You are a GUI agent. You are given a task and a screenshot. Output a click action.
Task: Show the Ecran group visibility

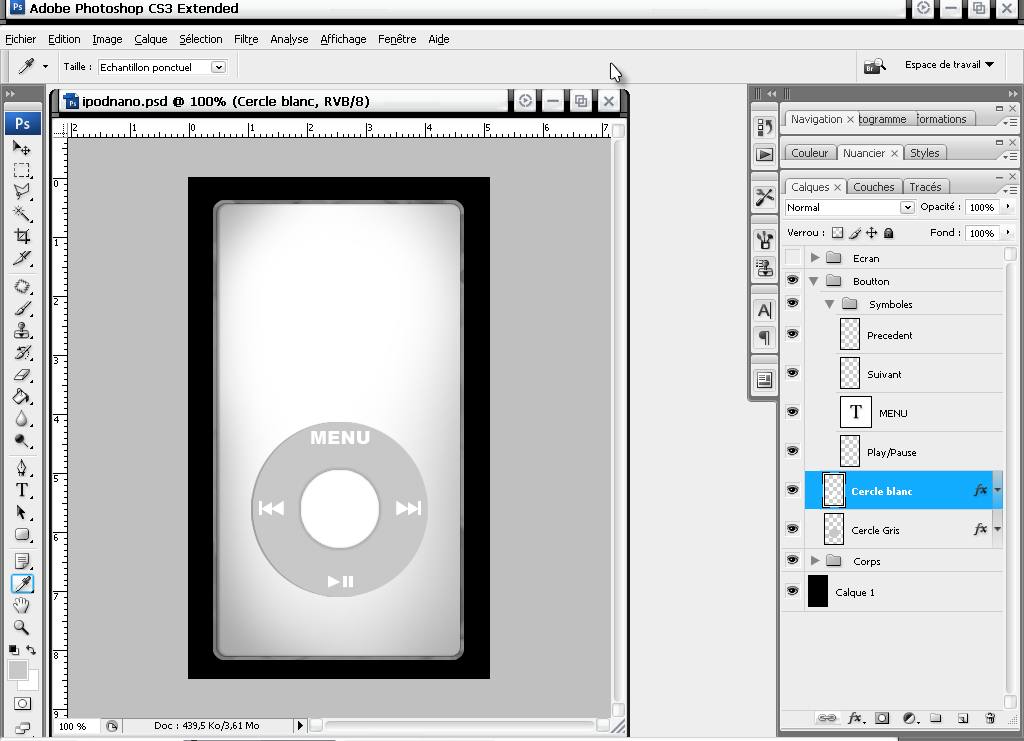pyautogui.click(x=792, y=258)
